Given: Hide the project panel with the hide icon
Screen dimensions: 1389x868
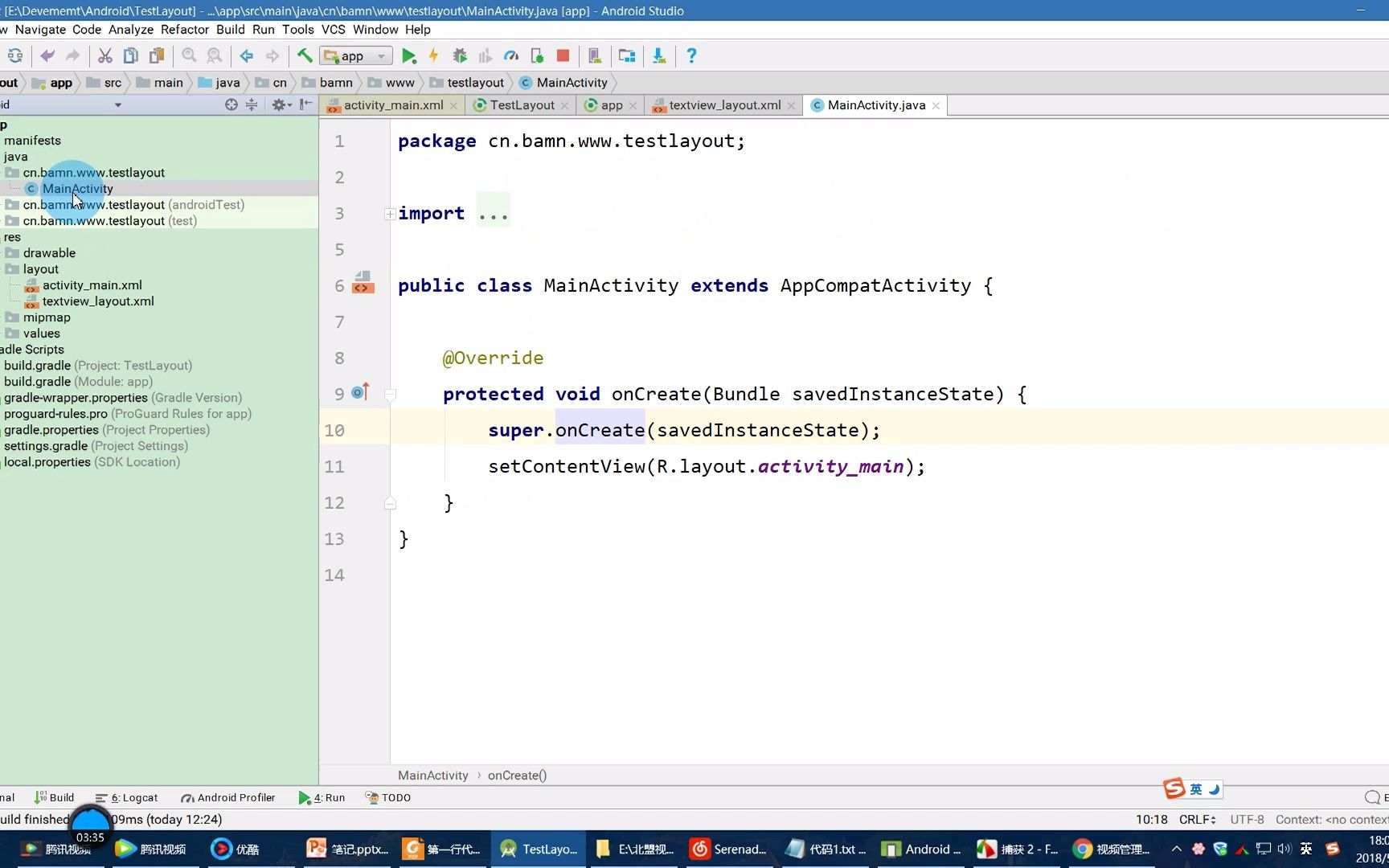Looking at the screenshot, I should (x=306, y=104).
